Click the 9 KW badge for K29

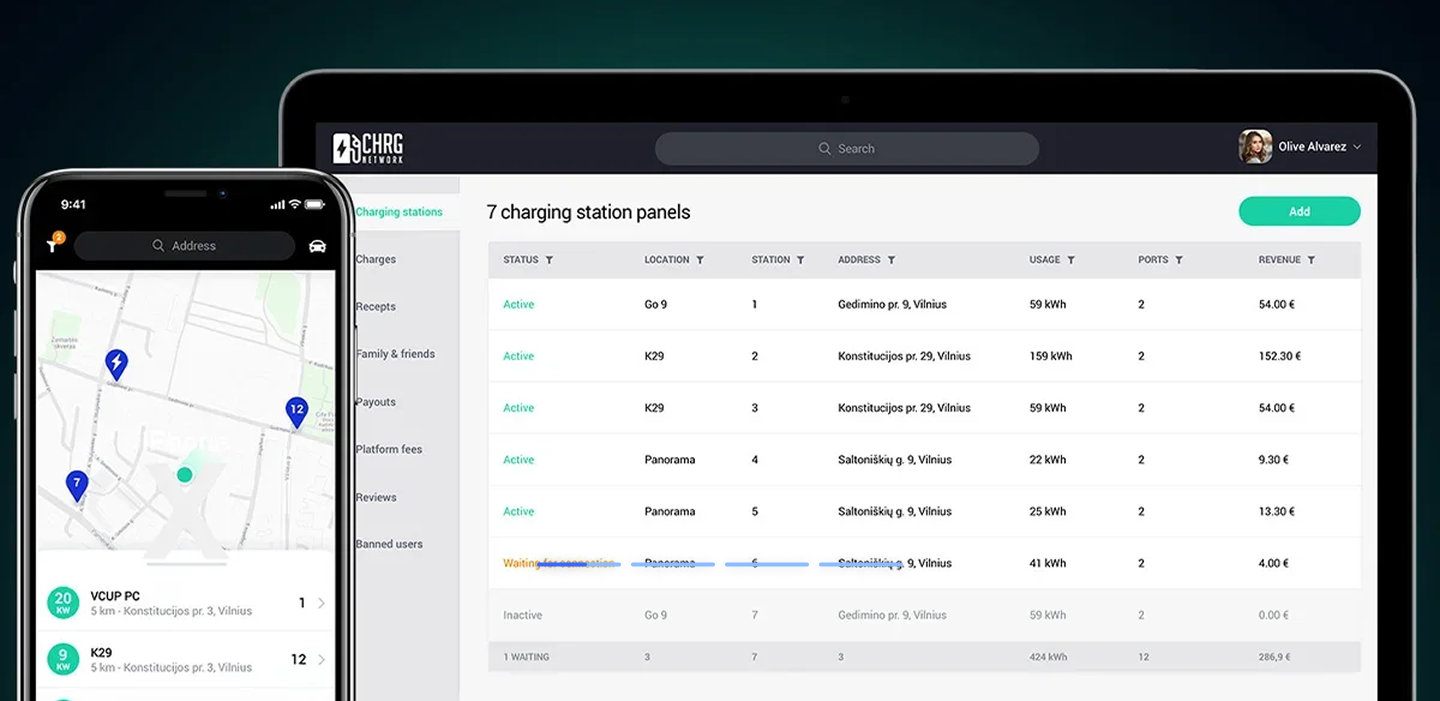63,660
